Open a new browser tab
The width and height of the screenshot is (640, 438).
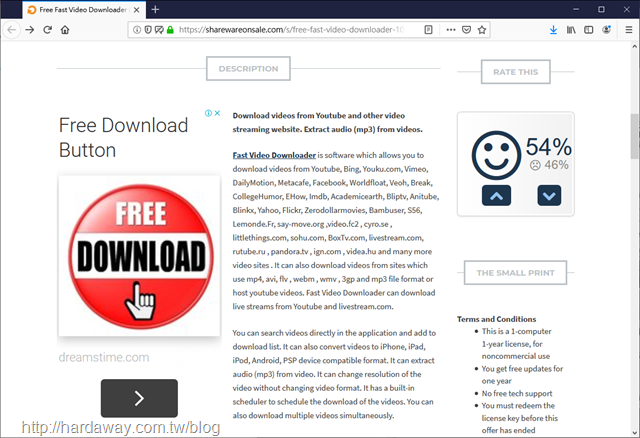[x=156, y=9]
